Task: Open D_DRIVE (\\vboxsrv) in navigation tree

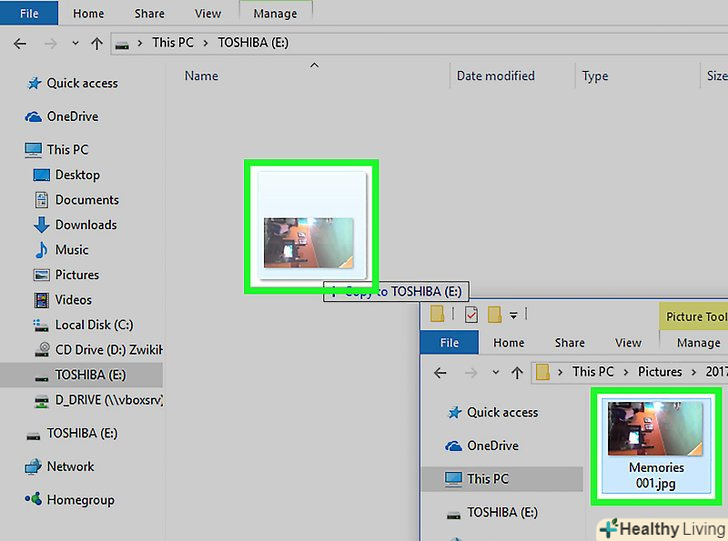Action: point(109,400)
